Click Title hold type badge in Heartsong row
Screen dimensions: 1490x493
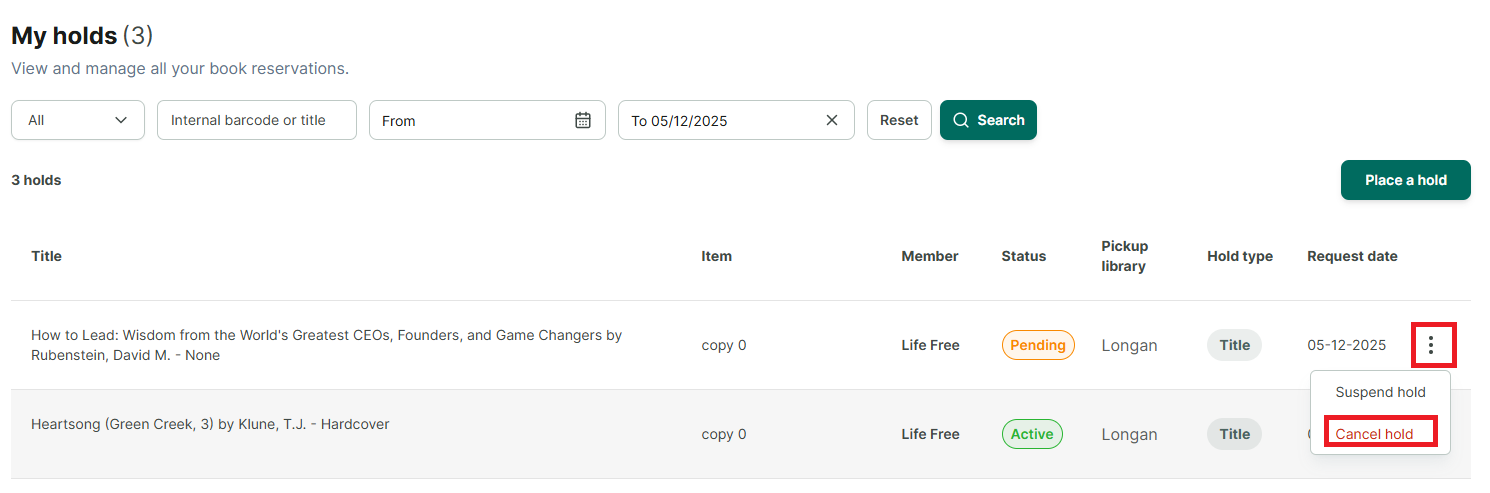click(x=1235, y=434)
